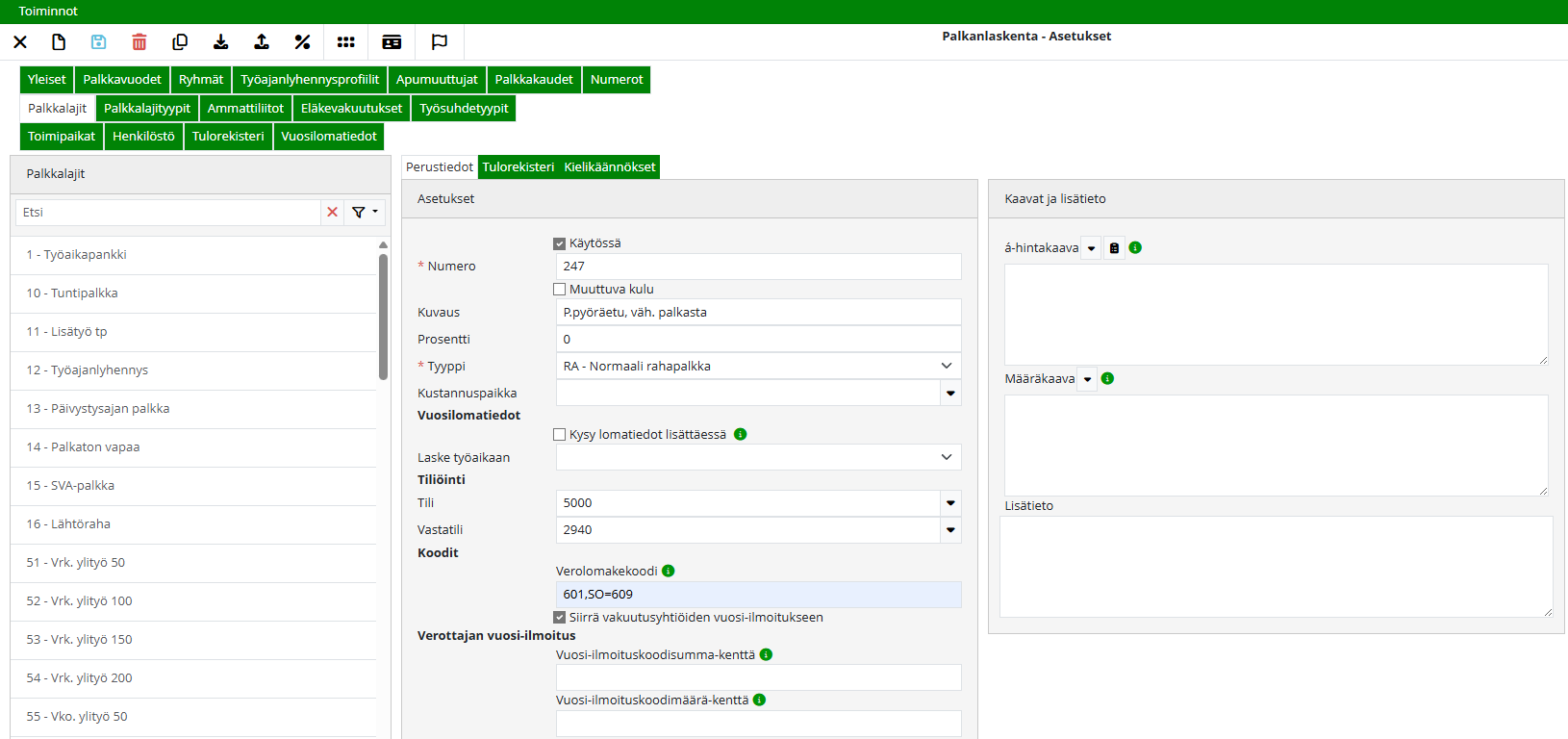Open the filter funnel menu

click(365, 212)
